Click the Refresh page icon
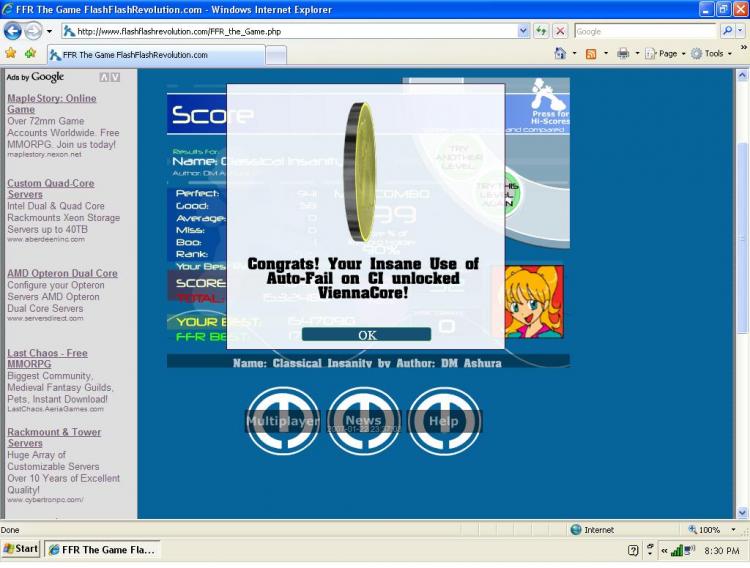This screenshot has height=568, width=750. [541, 31]
